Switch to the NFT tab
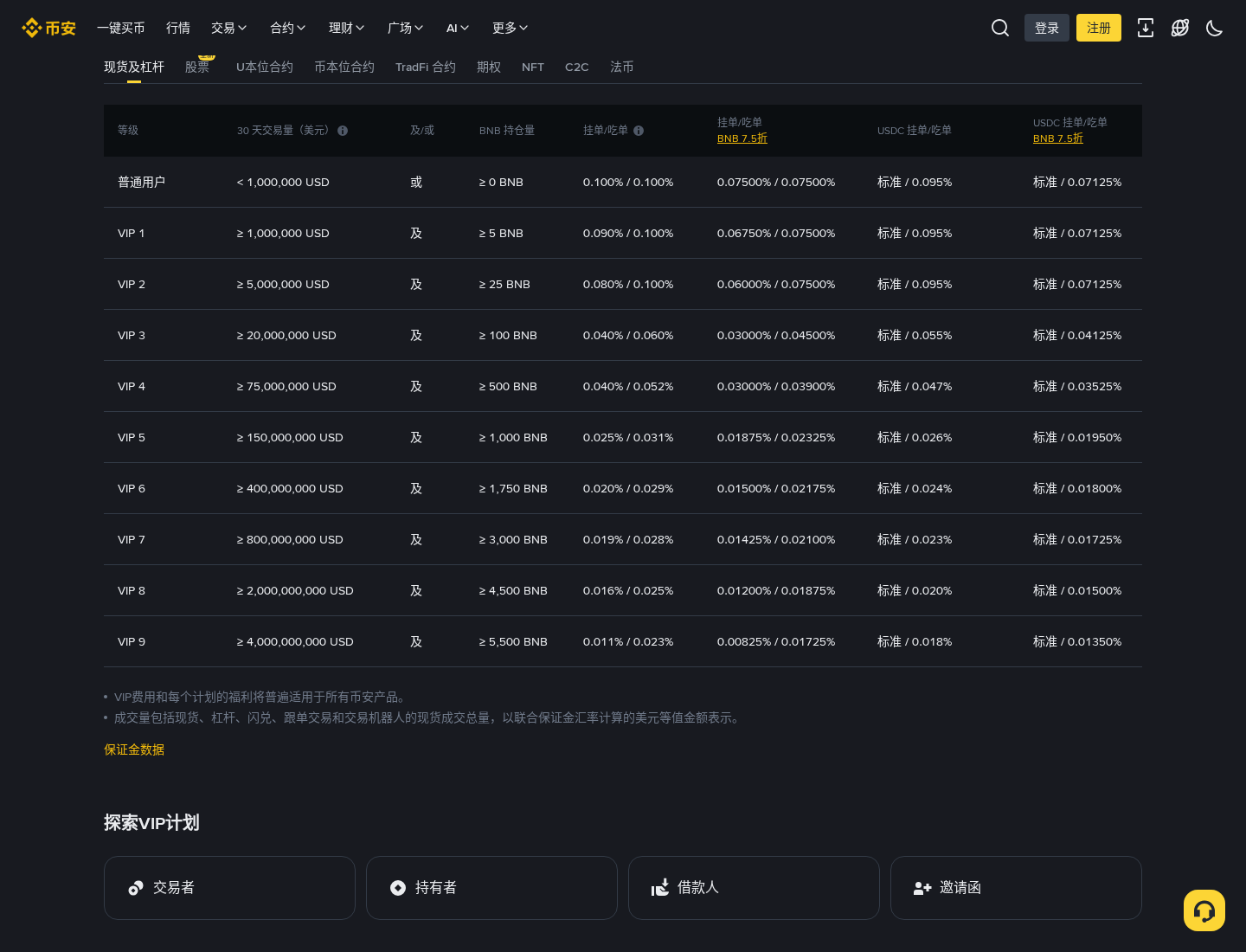The width and height of the screenshot is (1246, 952). pyautogui.click(x=533, y=67)
